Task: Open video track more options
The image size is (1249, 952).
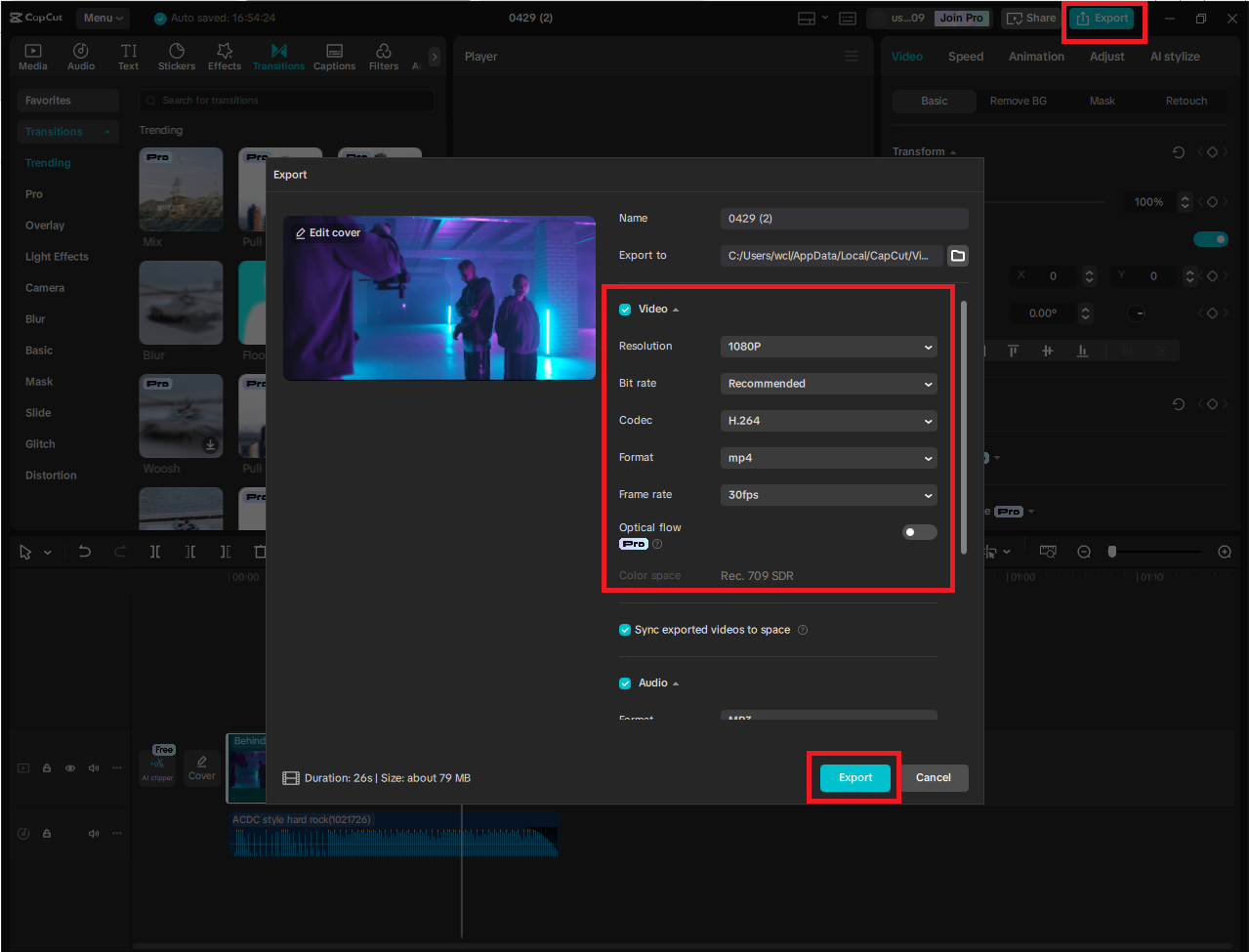Action: pos(117,768)
